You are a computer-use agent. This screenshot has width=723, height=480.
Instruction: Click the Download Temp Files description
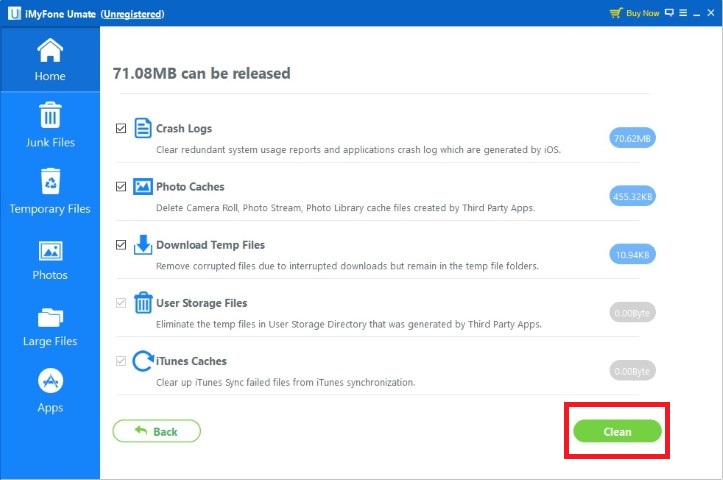pyautogui.click(x=347, y=266)
